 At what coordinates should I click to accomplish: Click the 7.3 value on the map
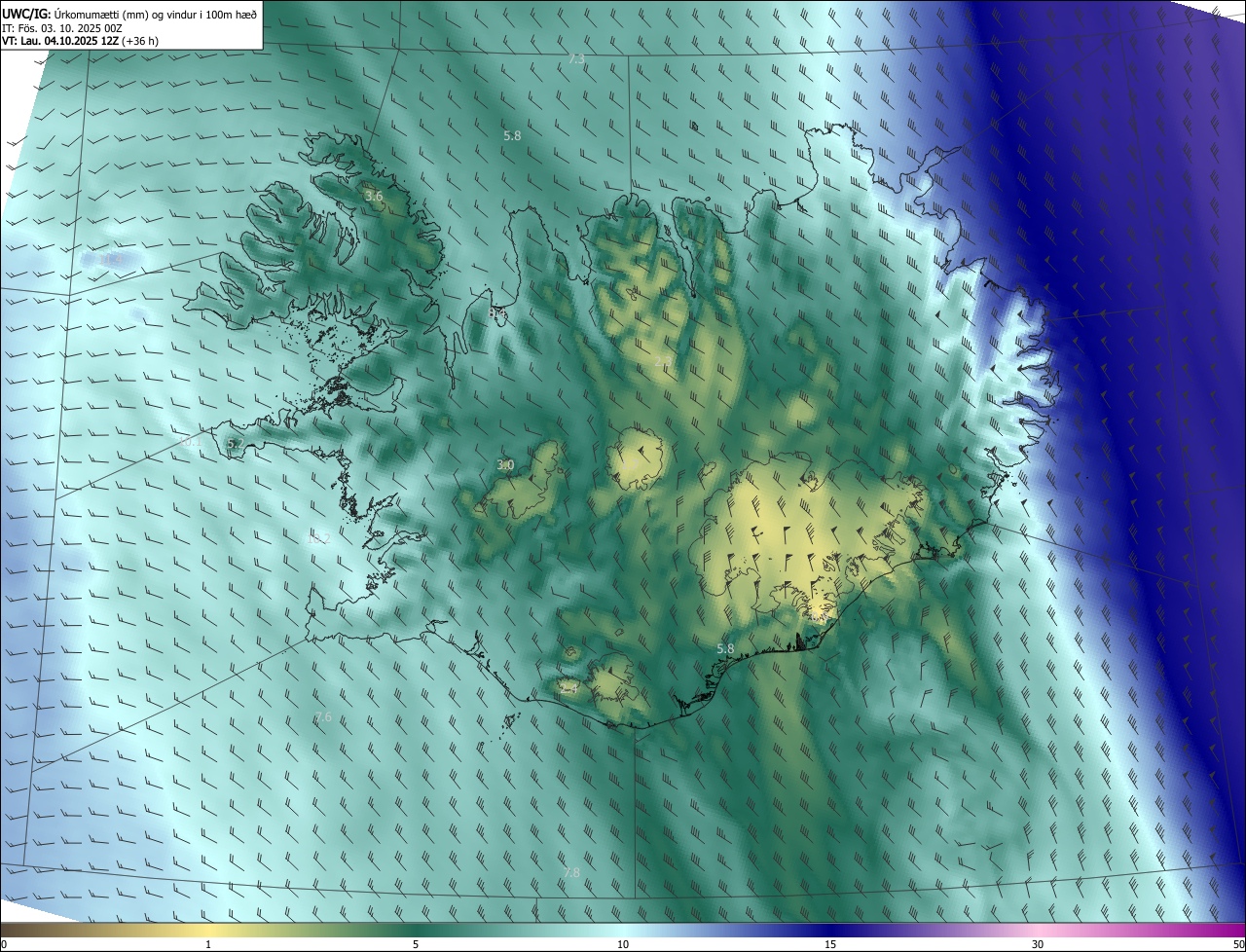(576, 59)
